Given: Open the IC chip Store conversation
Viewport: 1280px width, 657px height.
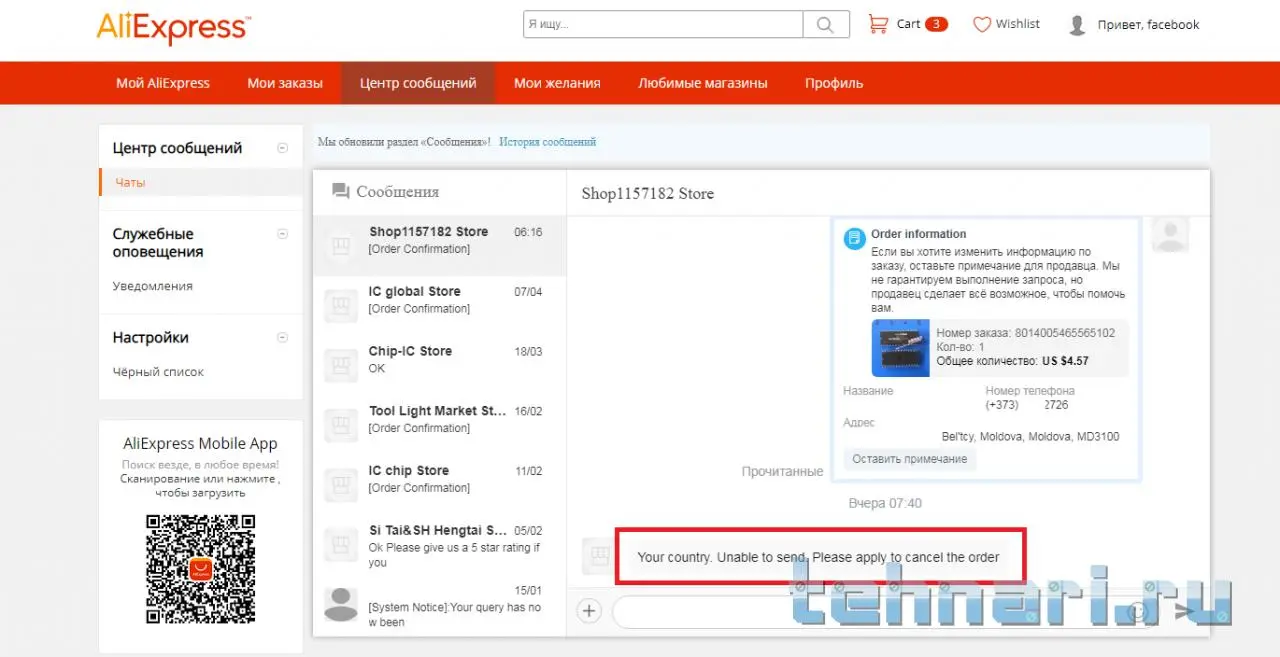Looking at the screenshot, I should (x=439, y=484).
